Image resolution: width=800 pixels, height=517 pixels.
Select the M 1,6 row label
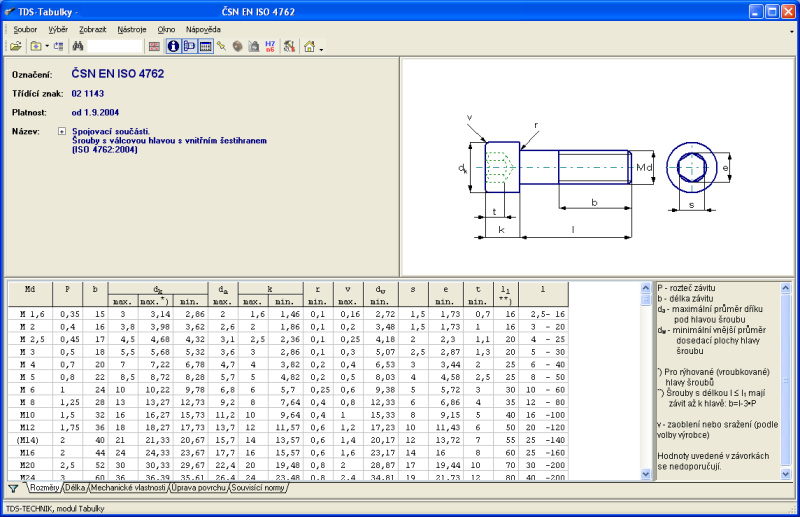32,314
